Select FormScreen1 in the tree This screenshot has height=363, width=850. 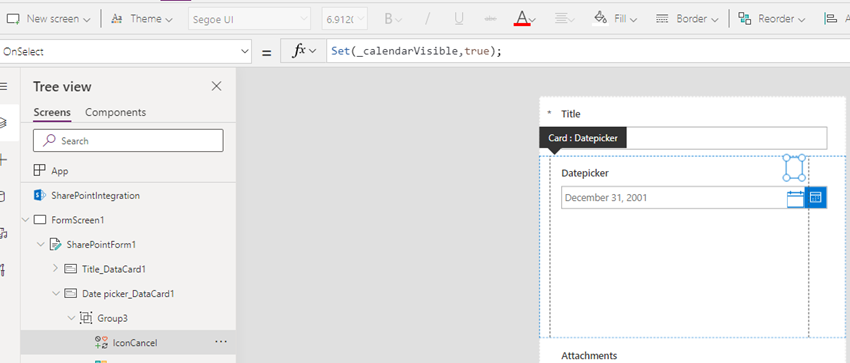[x=78, y=220]
